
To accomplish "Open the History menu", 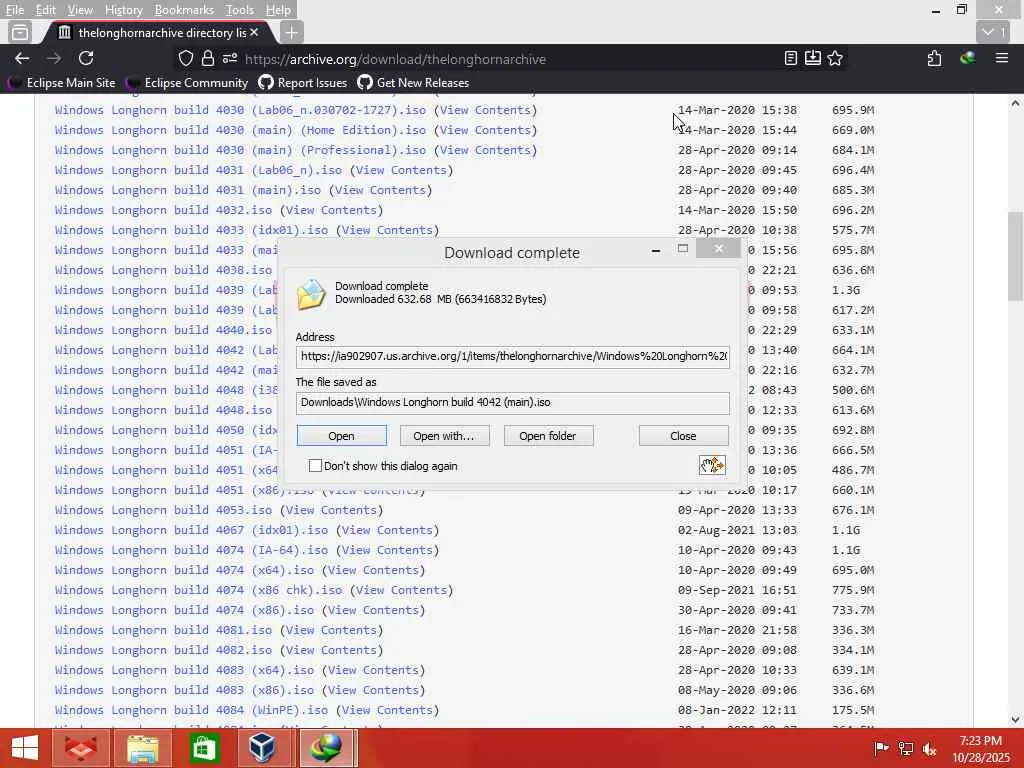I will [x=123, y=10].
